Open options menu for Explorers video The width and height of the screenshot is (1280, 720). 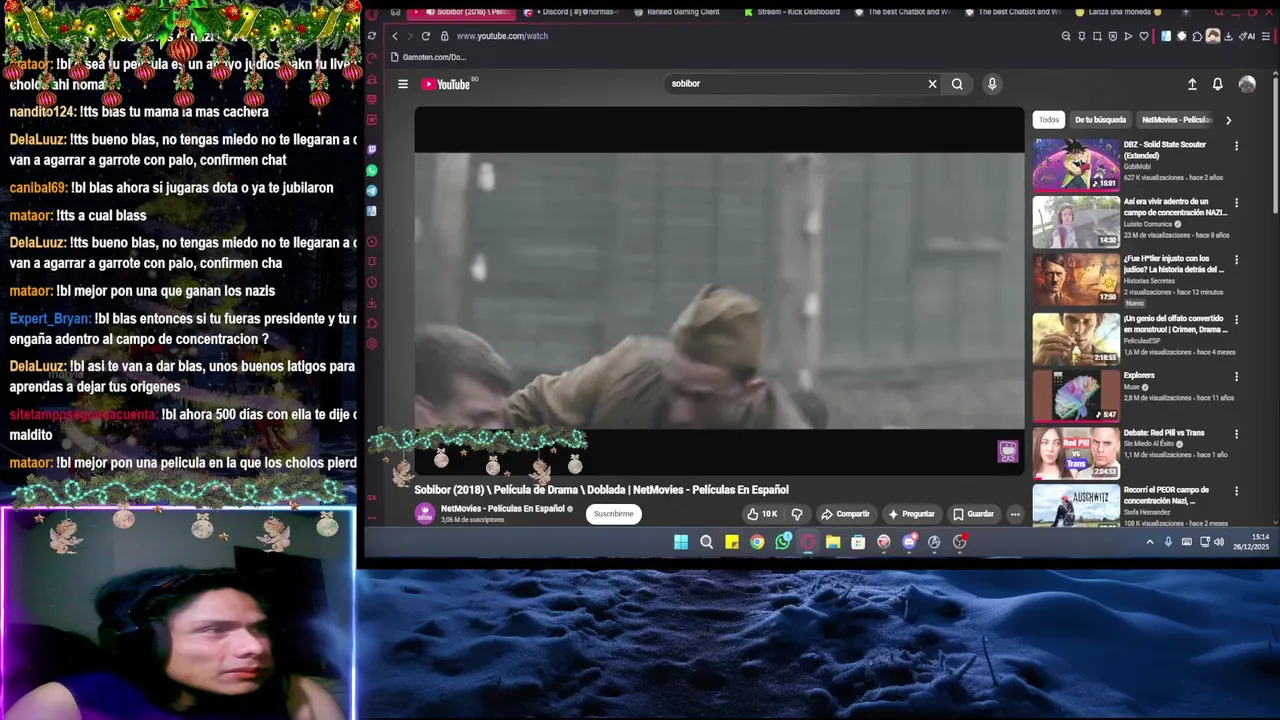tap(1236, 377)
